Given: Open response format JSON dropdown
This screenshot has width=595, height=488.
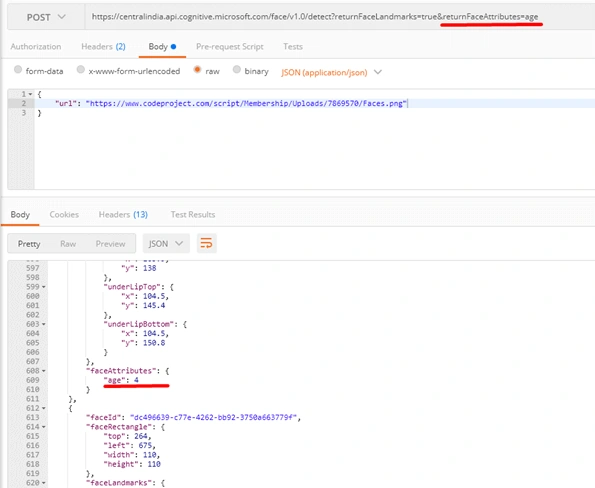Looking at the screenshot, I should click(166, 244).
